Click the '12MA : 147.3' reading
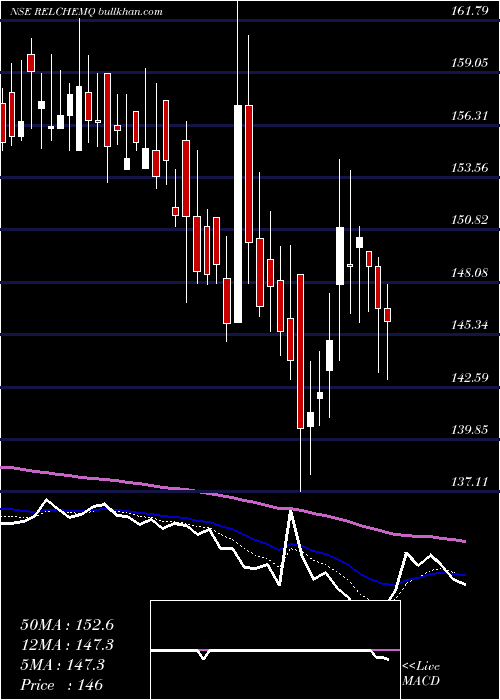 click(67, 645)
